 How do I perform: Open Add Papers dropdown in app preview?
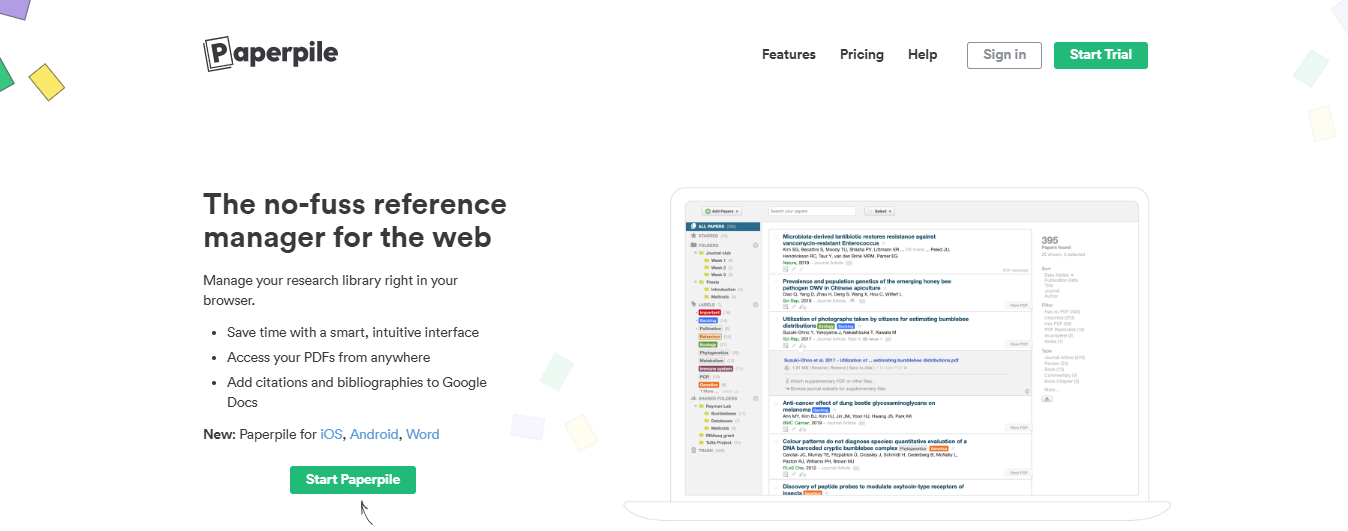(722, 211)
